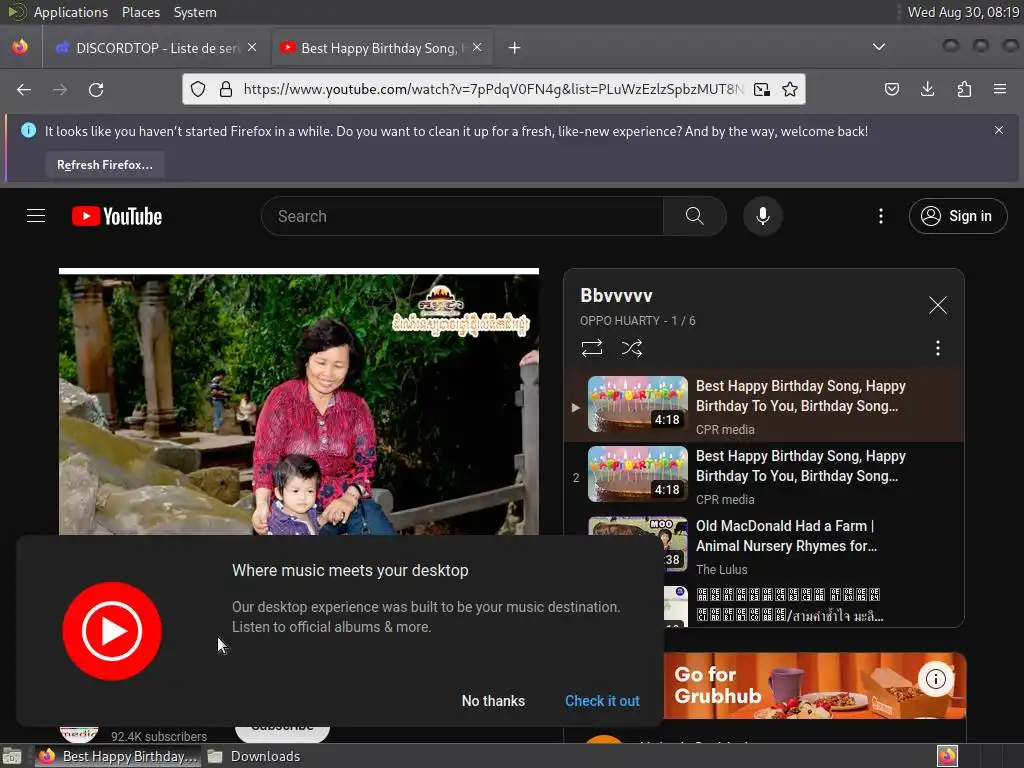Open the Places menu
This screenshot has height=768, width=1024.
(x=141, y=12)
